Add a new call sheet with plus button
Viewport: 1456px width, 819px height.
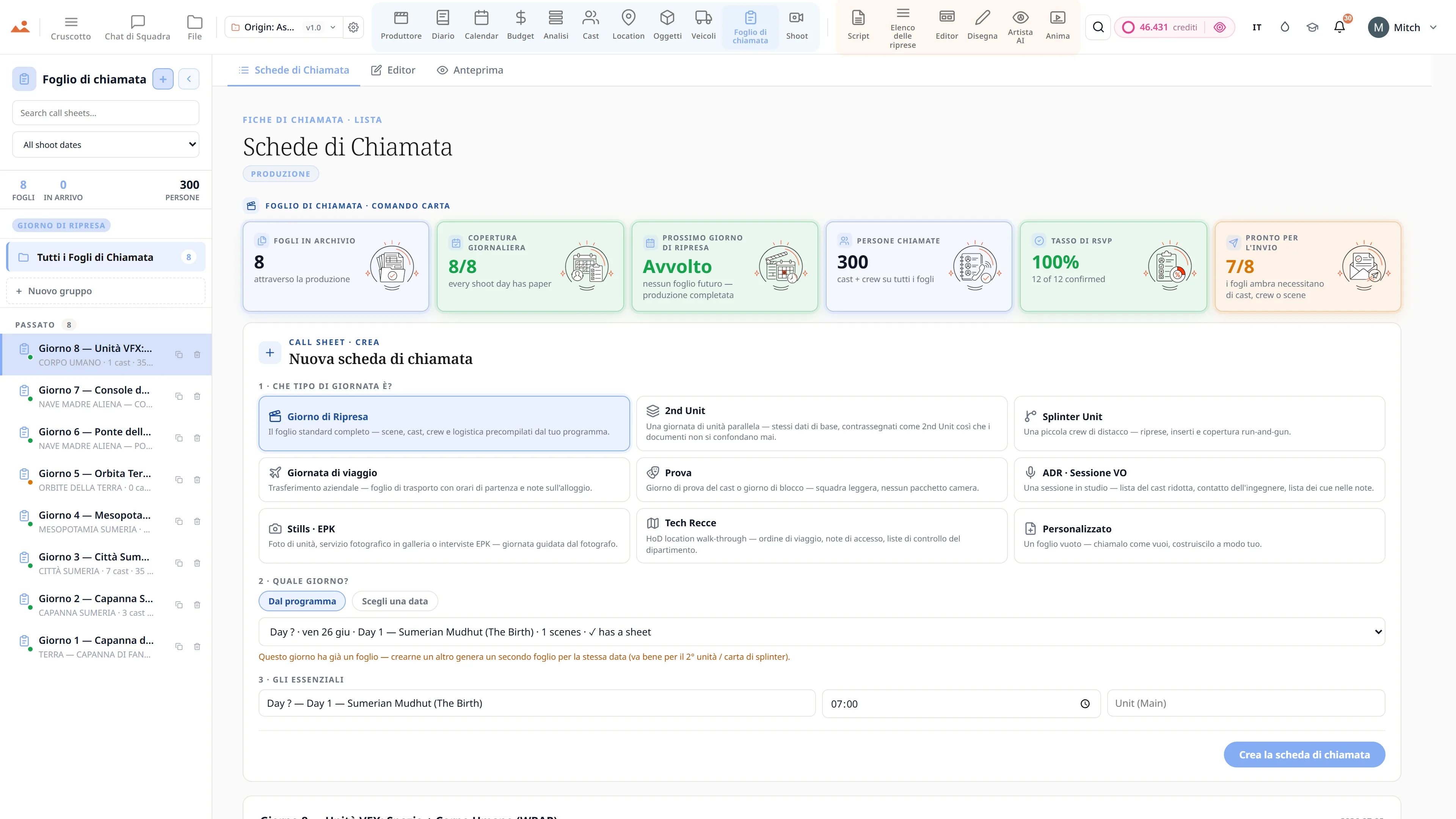tap(163, 79)
